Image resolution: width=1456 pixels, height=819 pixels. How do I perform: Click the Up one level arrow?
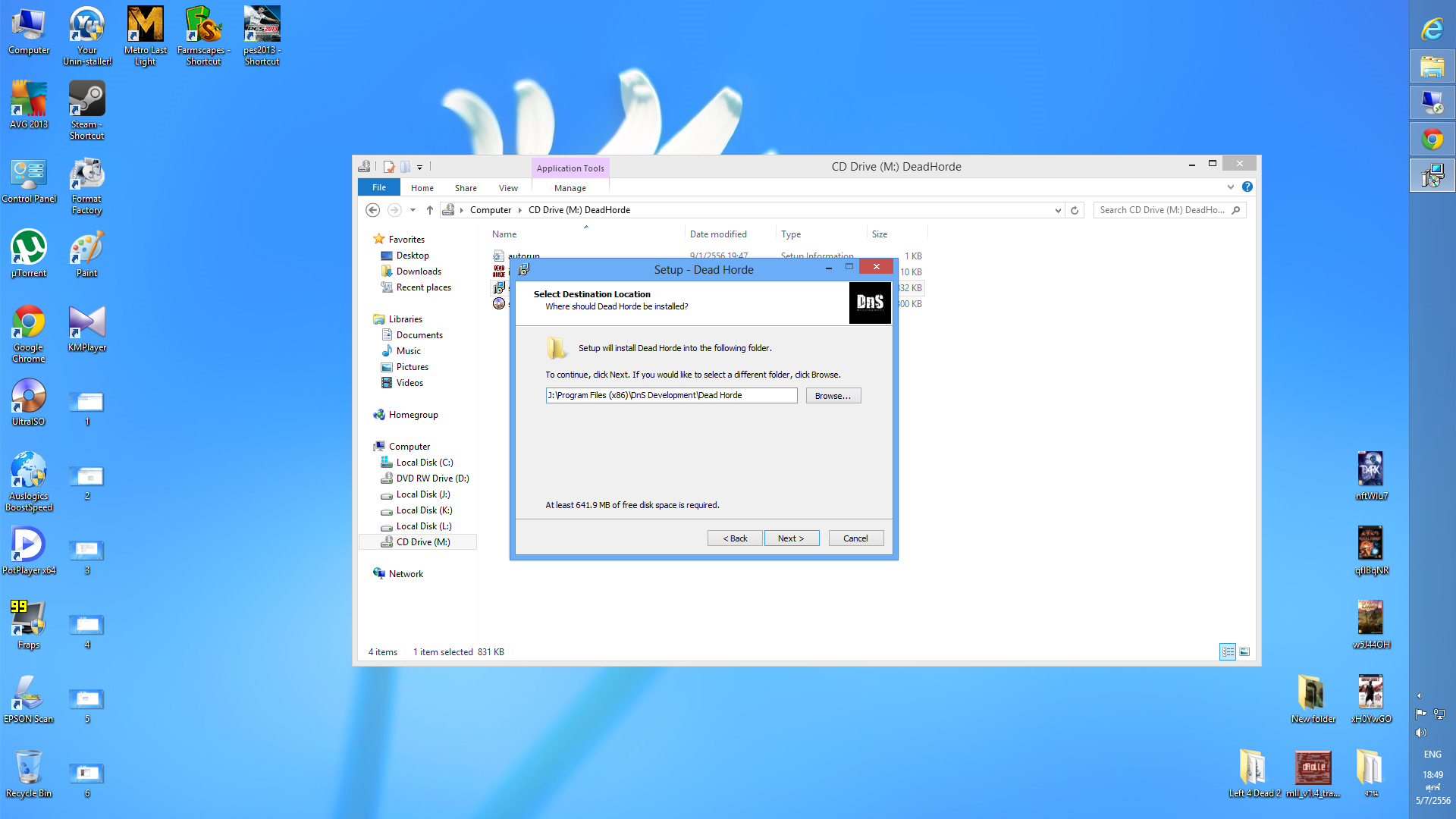(430, 210)
